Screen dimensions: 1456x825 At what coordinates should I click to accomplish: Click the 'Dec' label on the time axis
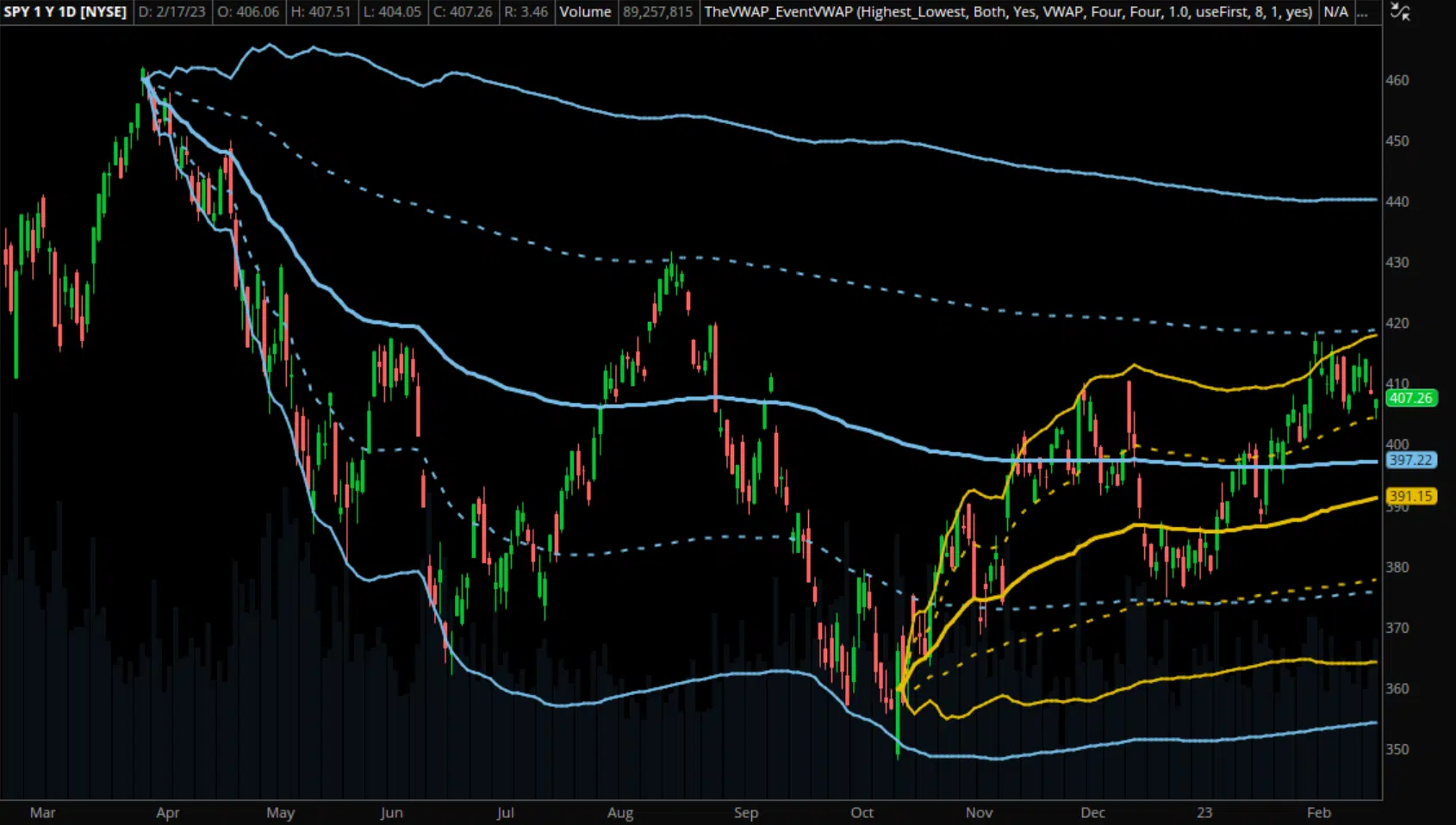pos(1093,813)
